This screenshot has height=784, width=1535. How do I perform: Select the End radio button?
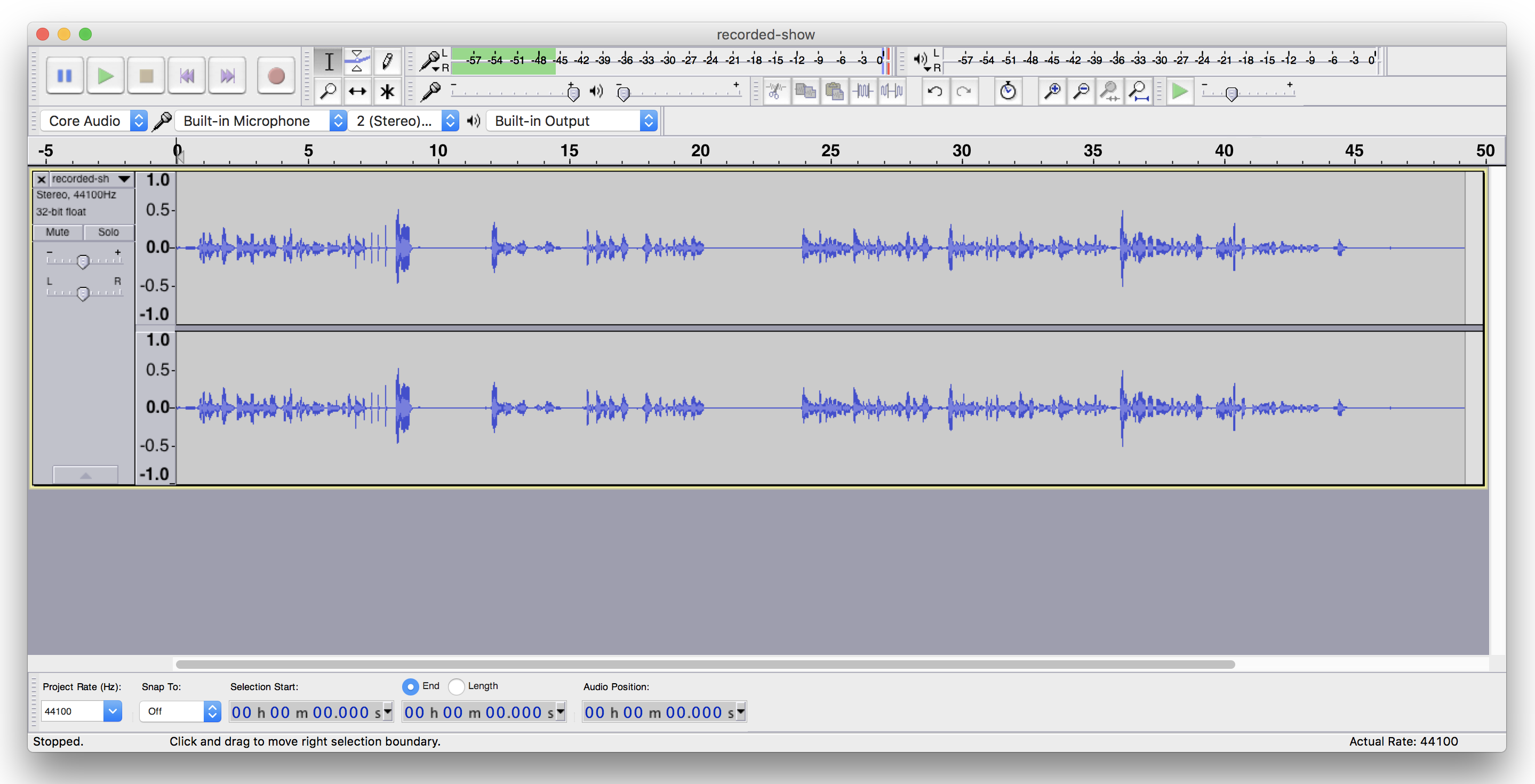coord(410,687)
